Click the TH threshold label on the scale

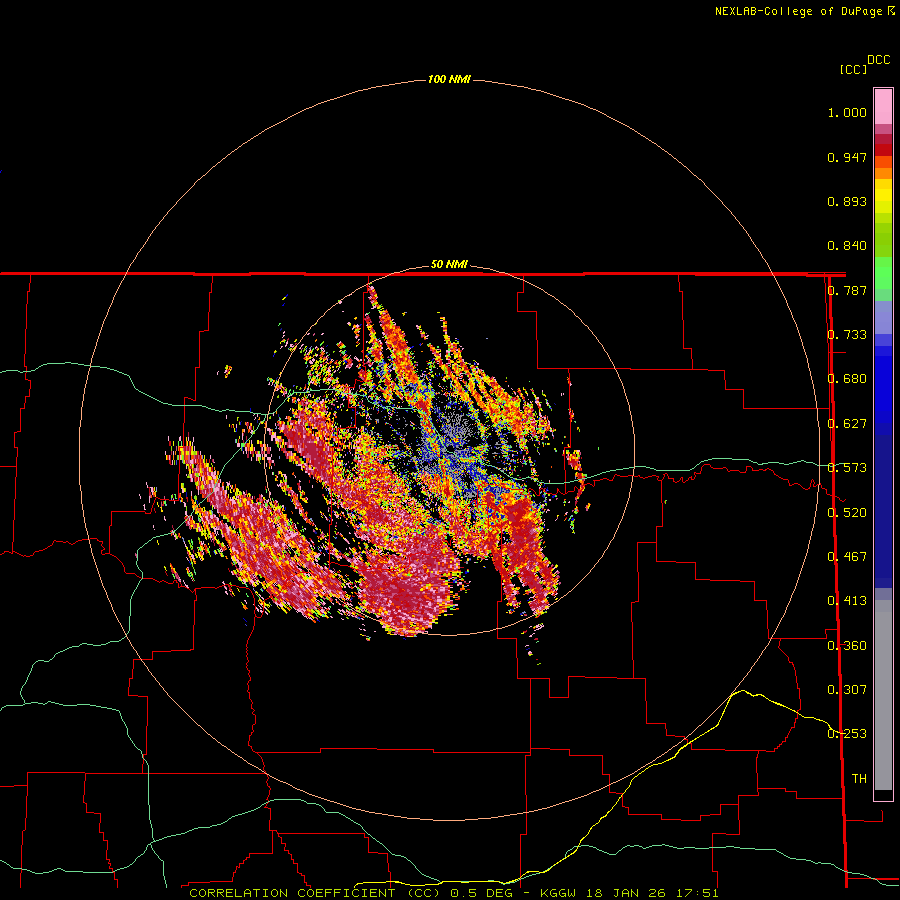(859, 779)
